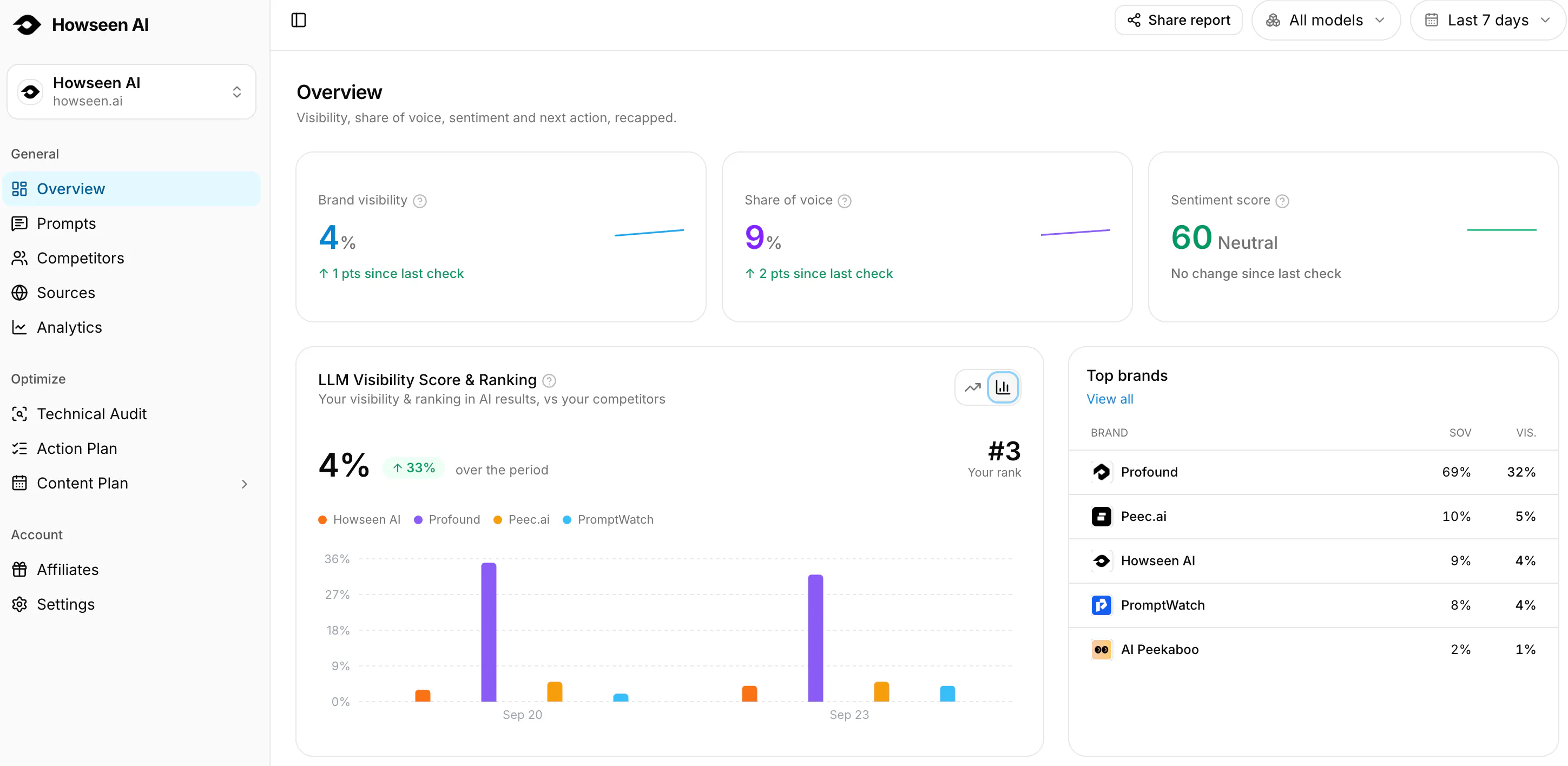Open the Howseen AI workspace switcher
Viewport: 1568px width, 766px height.
(131, 92)
